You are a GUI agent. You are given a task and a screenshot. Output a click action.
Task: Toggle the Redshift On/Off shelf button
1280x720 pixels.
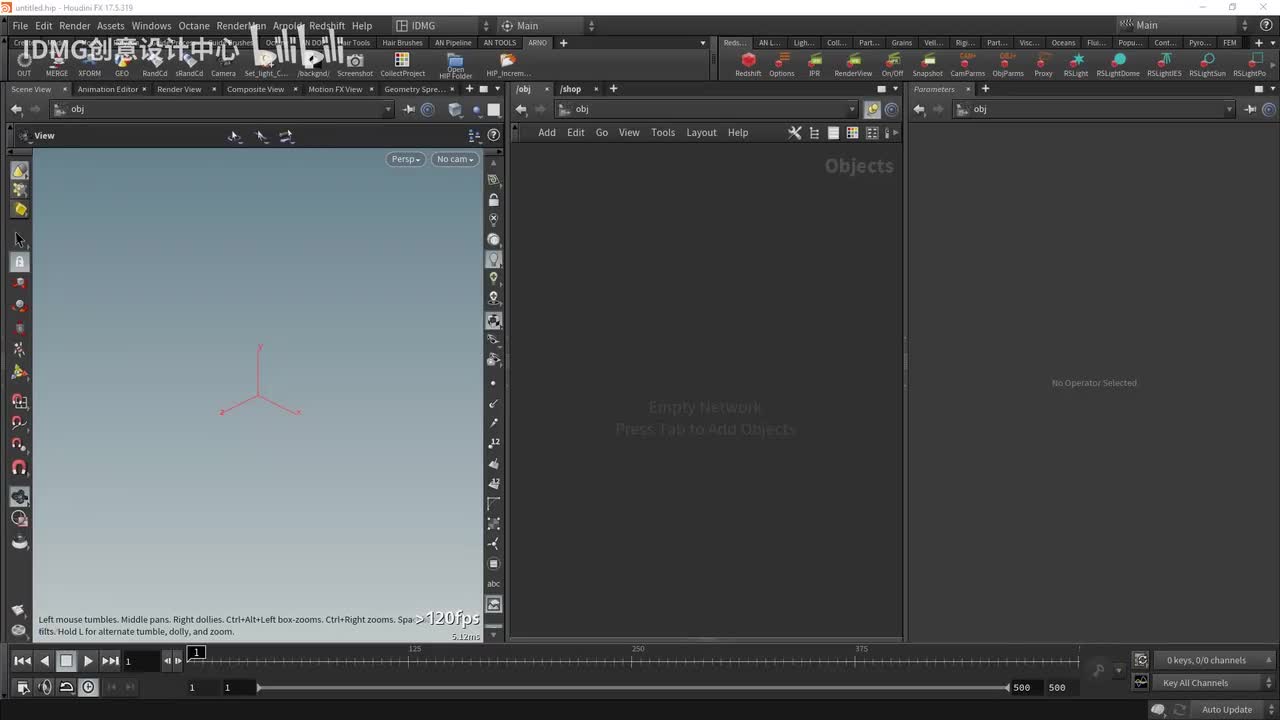click(x=892, y=62)
